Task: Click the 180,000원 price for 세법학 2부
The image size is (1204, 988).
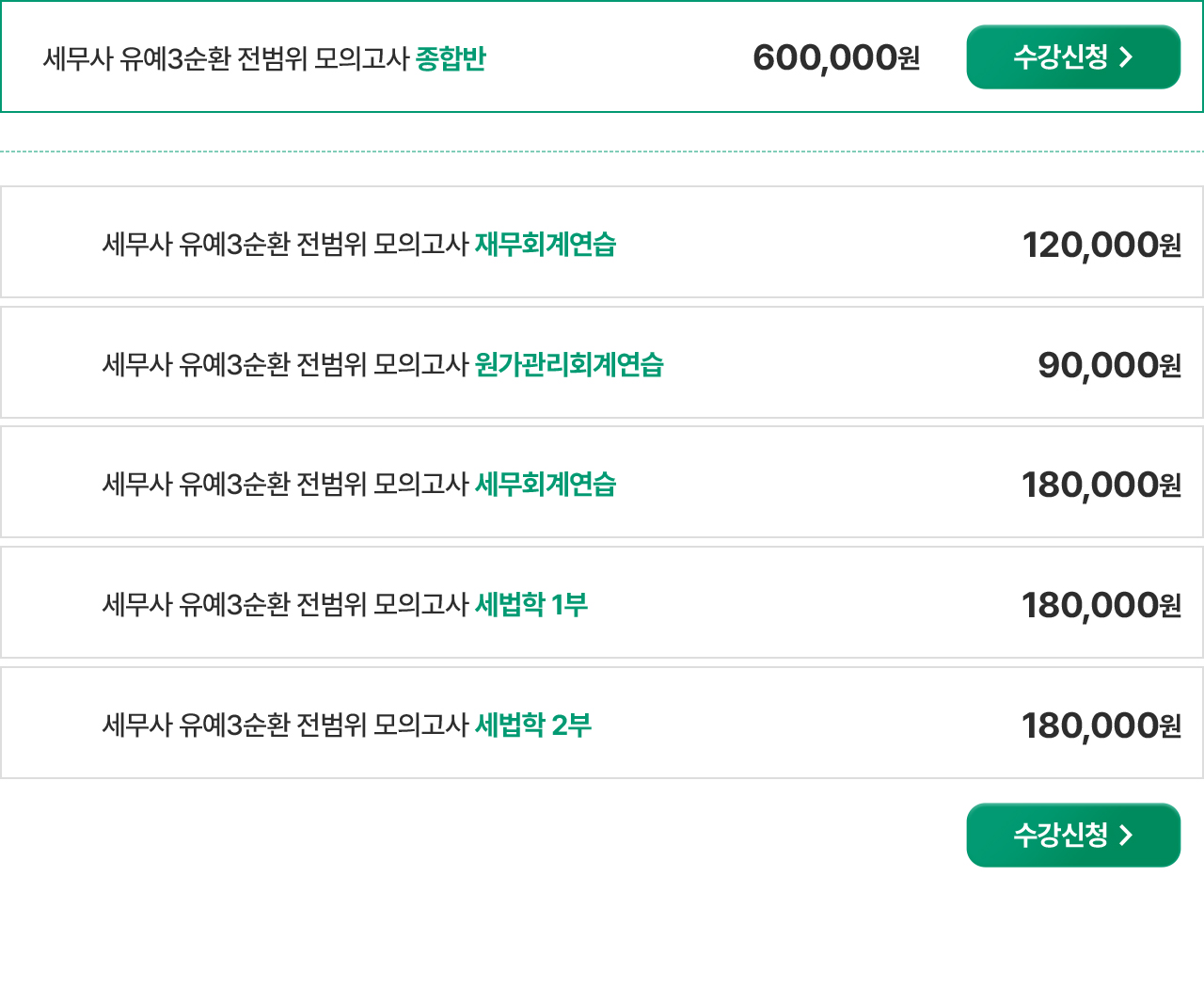Action: point(1101,725)
